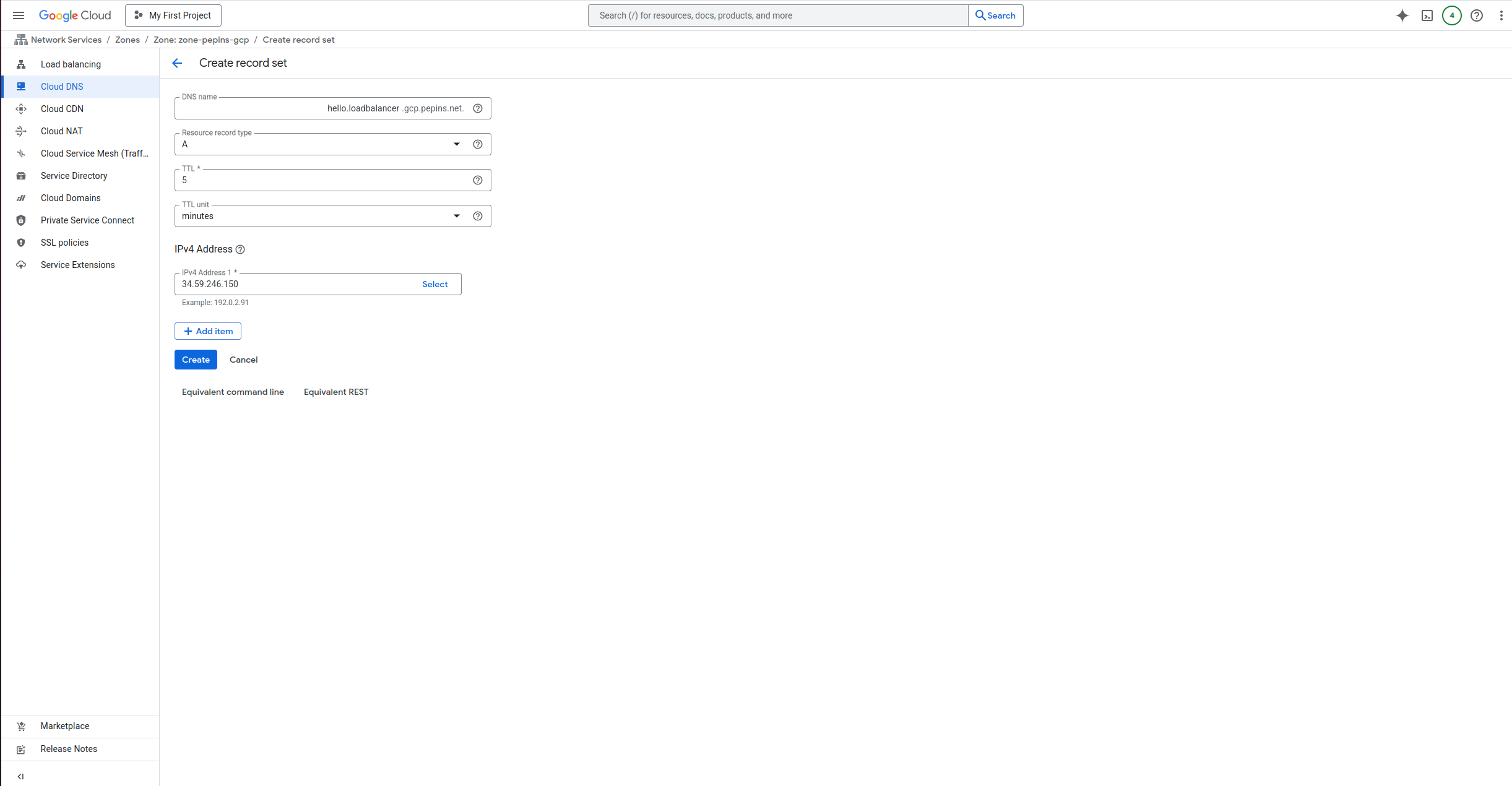Select an IP for IPv4 Address 1
This screenshot has width=1512, height=786.
(435, 283)
